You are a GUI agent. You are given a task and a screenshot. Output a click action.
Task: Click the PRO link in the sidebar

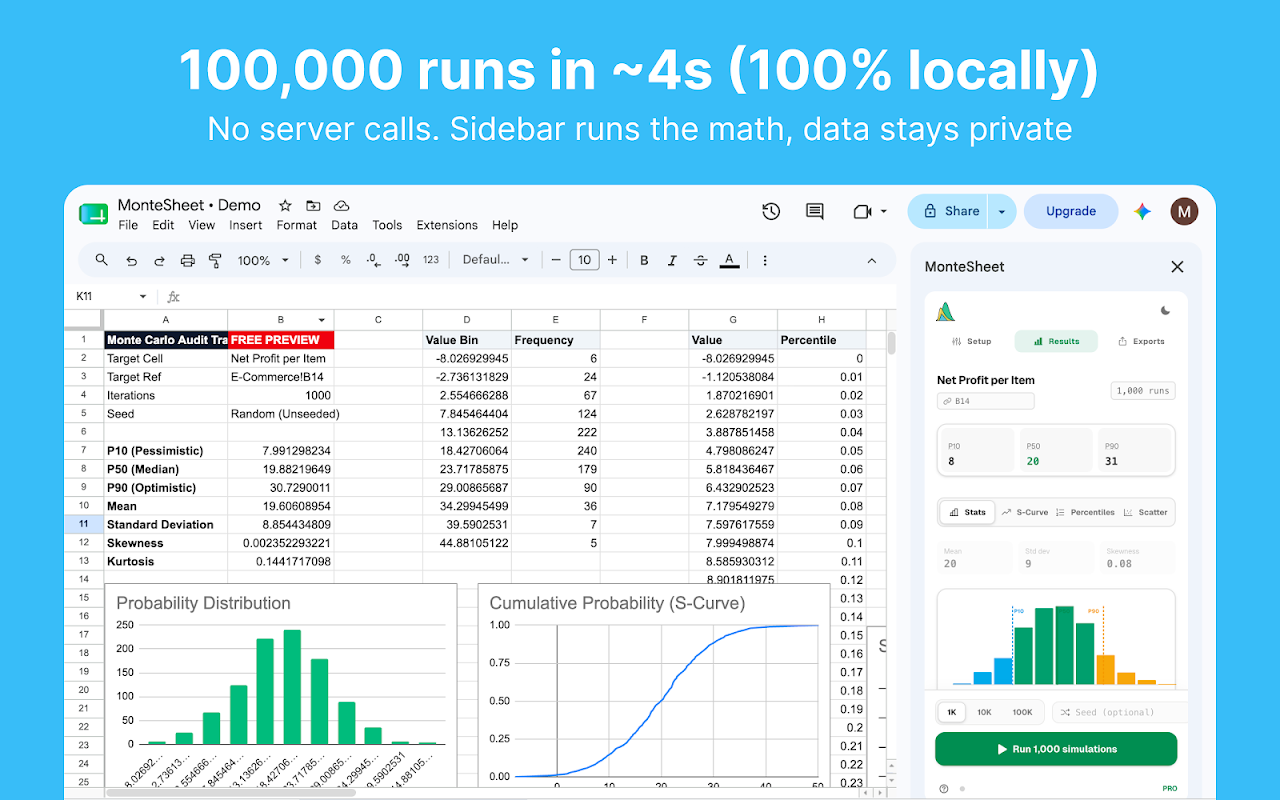click(x=1169, y=788)
